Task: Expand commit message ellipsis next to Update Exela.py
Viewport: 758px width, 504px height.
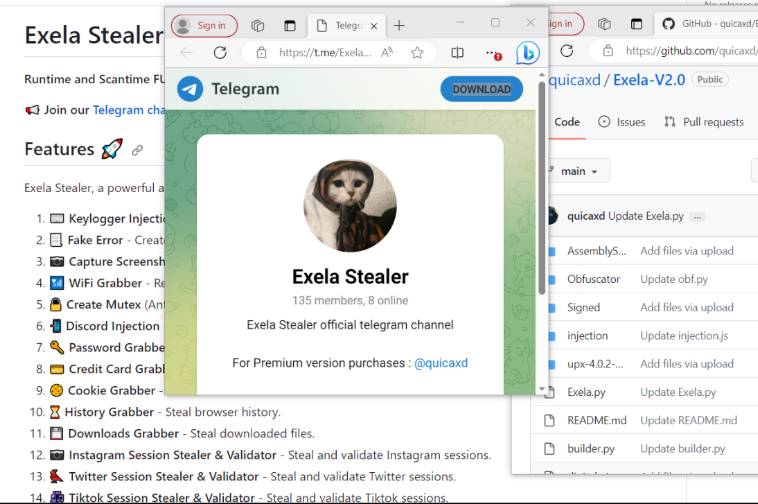Action: (x=697, y=217)
